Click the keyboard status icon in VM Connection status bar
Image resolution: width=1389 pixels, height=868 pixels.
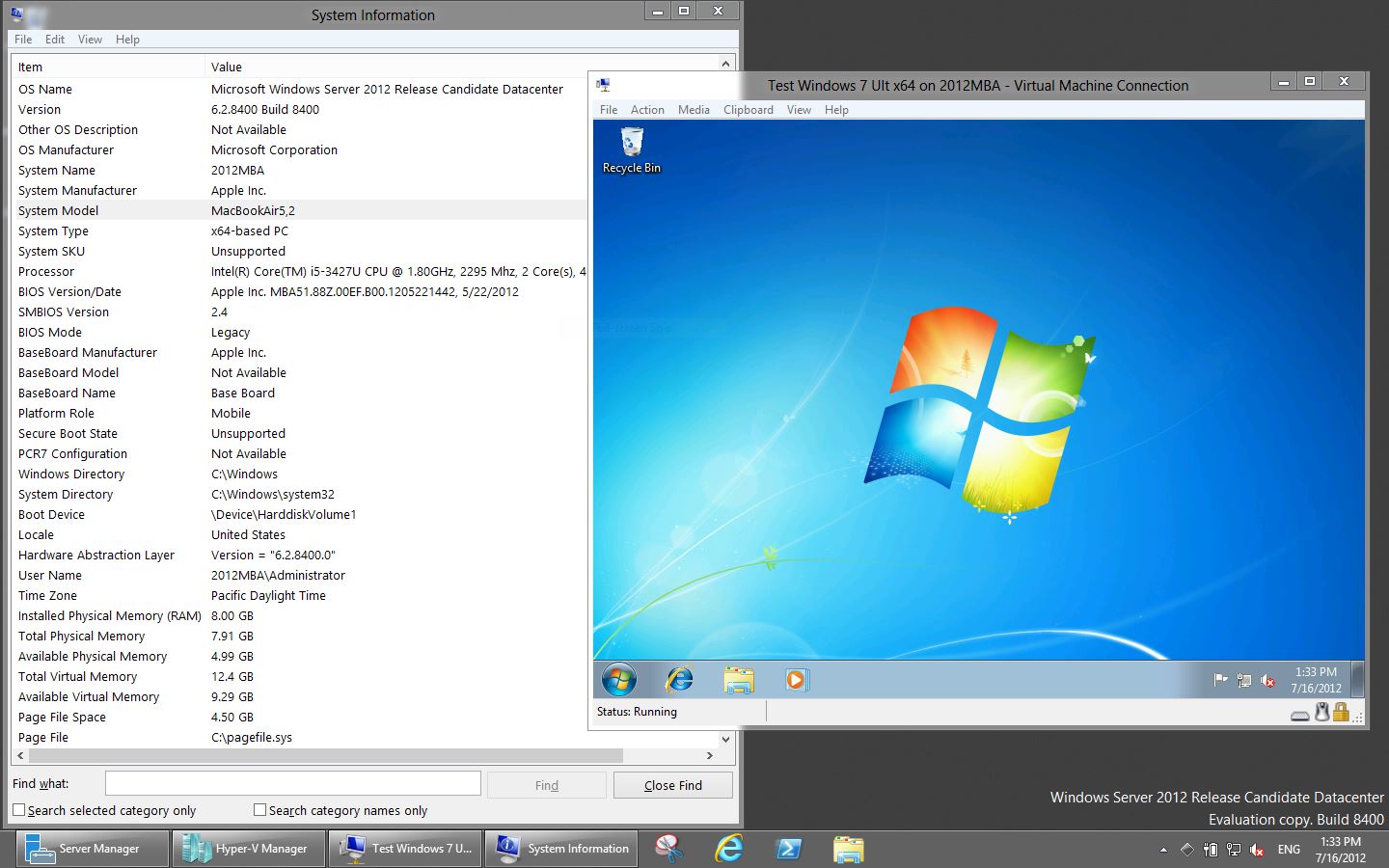1299,715
